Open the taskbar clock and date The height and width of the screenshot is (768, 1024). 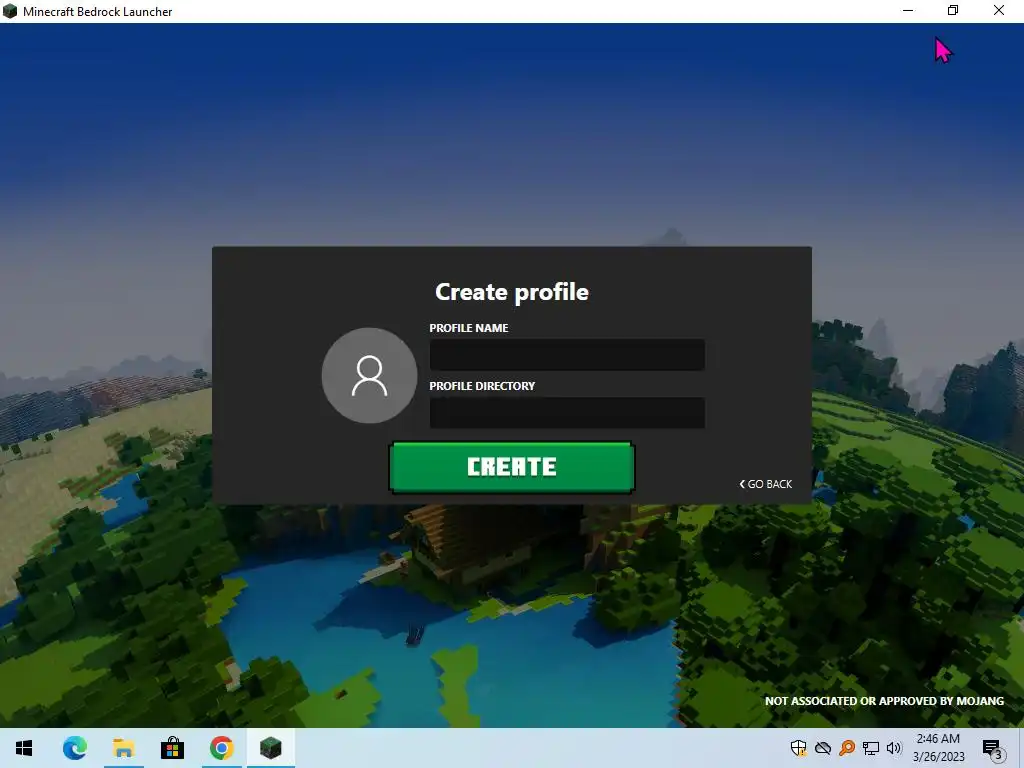pos(938,748)
